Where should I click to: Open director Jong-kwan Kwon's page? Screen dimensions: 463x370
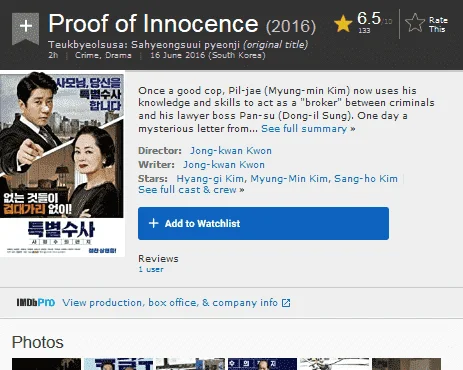coord(231,151)
